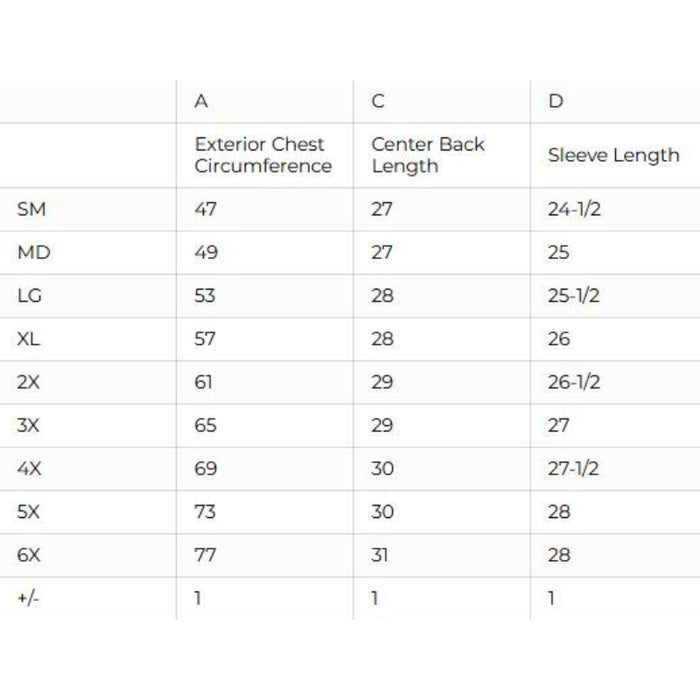Select the 6X size row label
Image resolution: width=700 pixels, height=700 pixels.
29,554
